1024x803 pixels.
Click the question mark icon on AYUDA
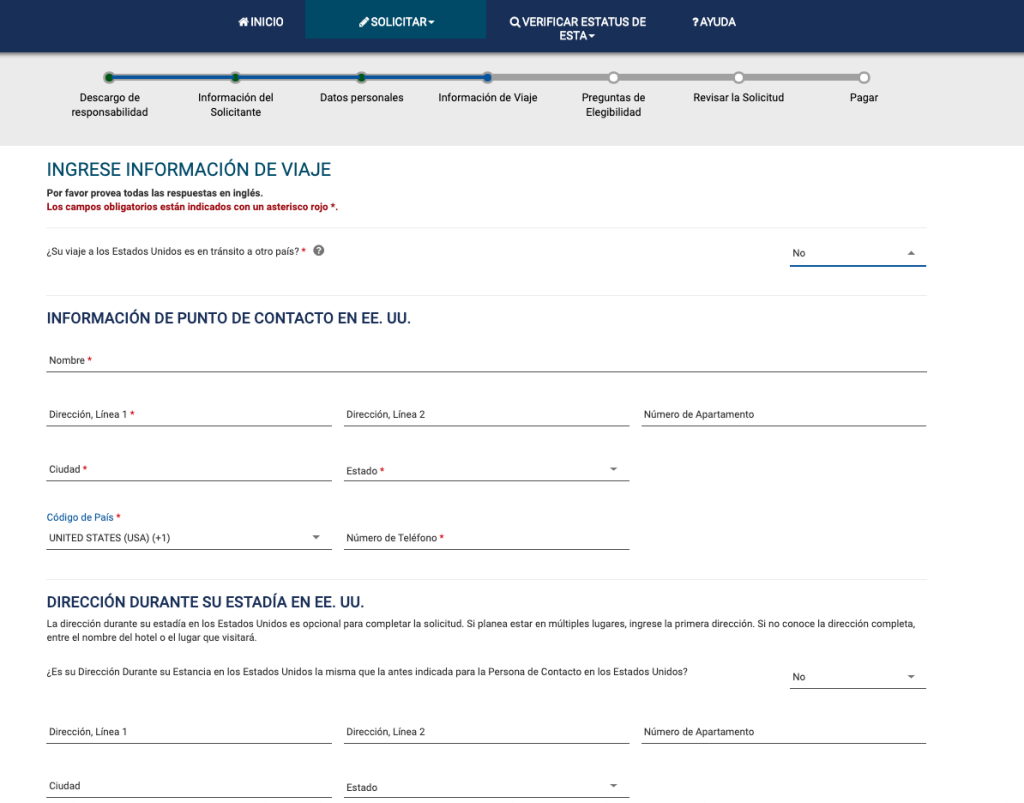[695, 21]
